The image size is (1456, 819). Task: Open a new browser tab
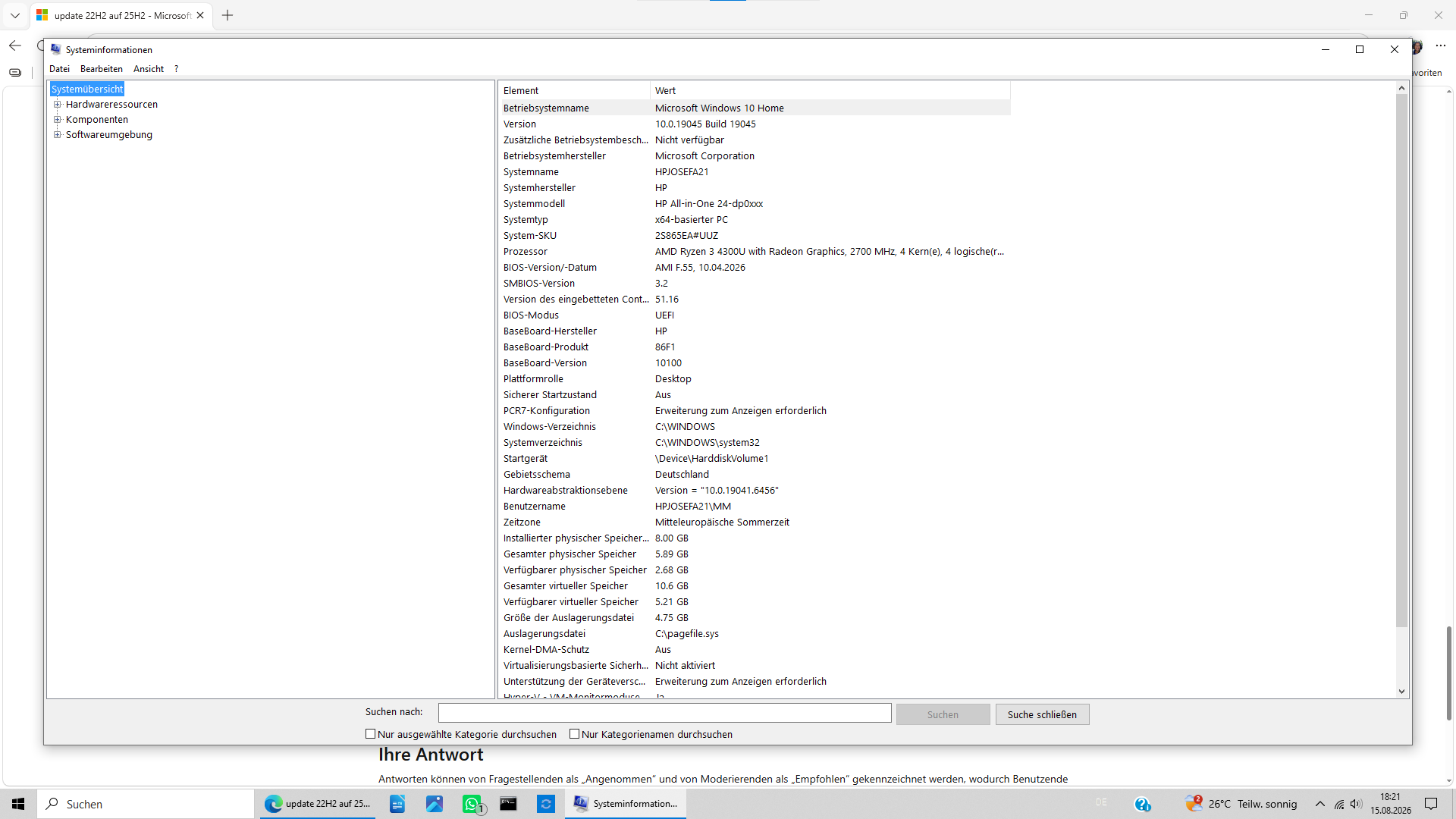coord(227,15)
